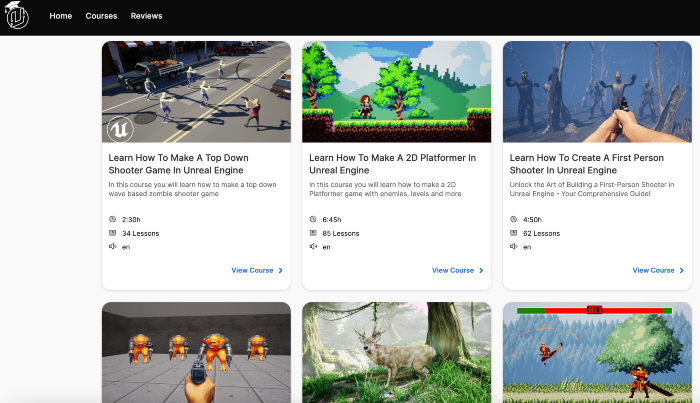Image resolution: width=700 pixels, height=403 pixels.
Task: Go to the Courses page
Action: [x=101, y=16]
